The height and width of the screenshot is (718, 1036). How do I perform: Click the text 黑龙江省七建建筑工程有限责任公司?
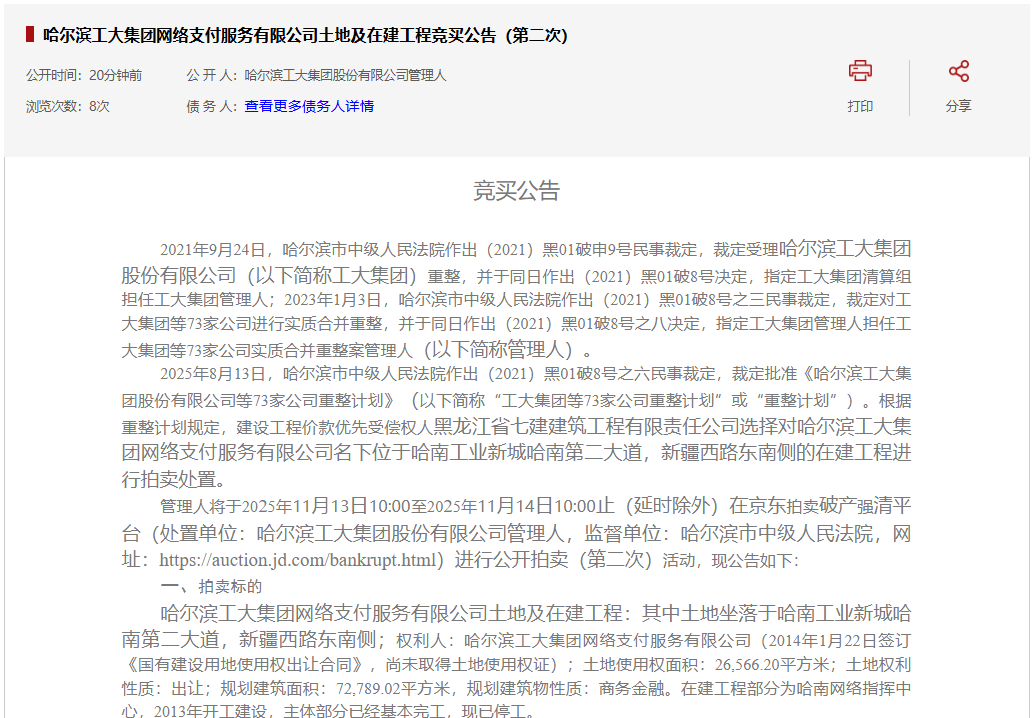[585, 427]
